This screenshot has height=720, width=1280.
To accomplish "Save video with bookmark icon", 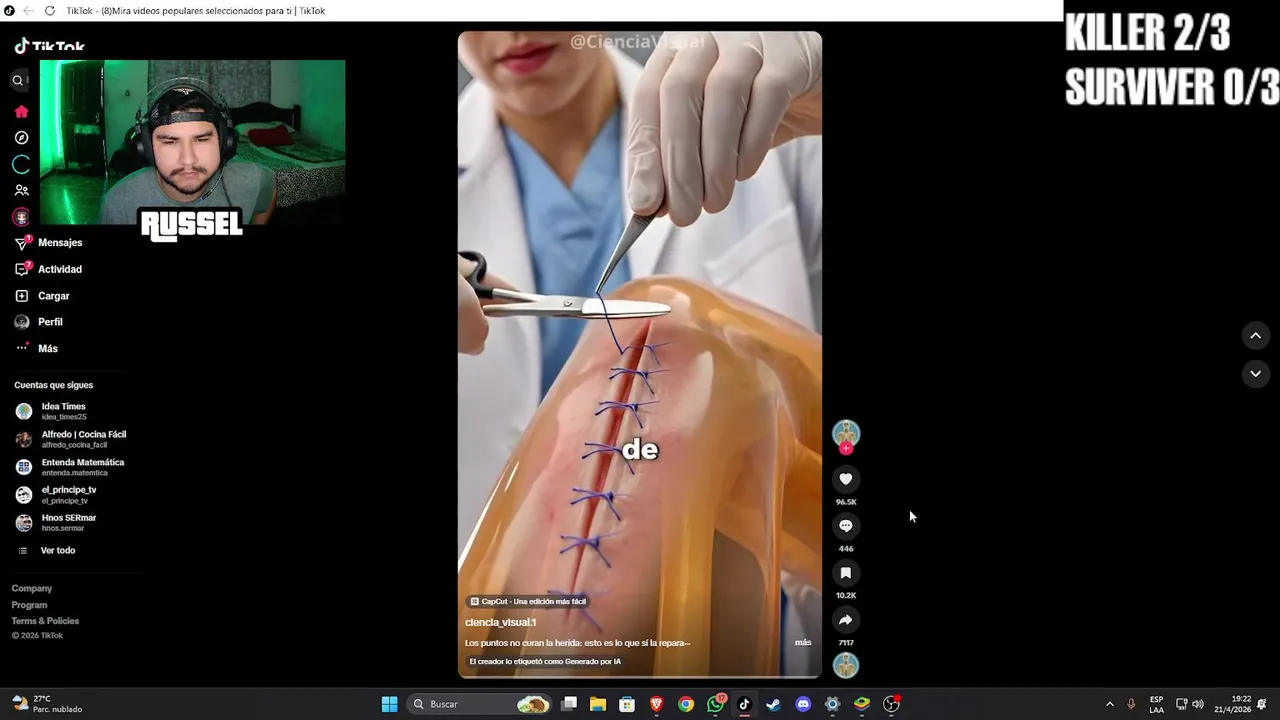I will pos(846,573).
